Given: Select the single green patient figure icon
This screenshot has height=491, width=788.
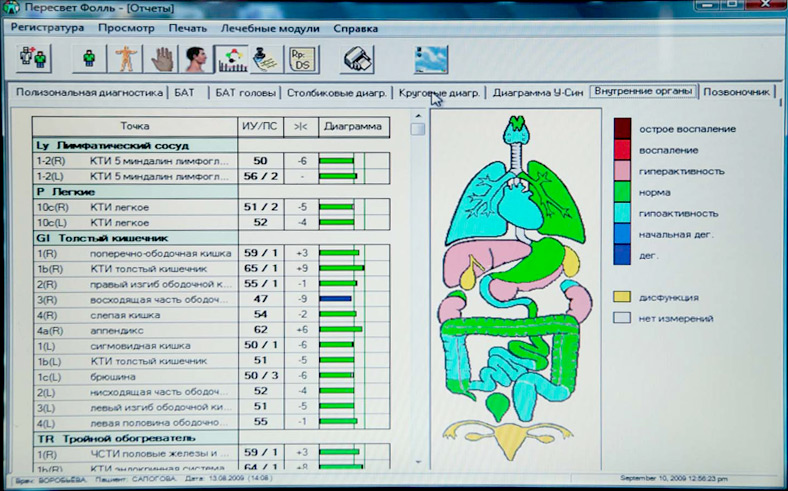Looking at the screenshot, I should pos(89,59).
